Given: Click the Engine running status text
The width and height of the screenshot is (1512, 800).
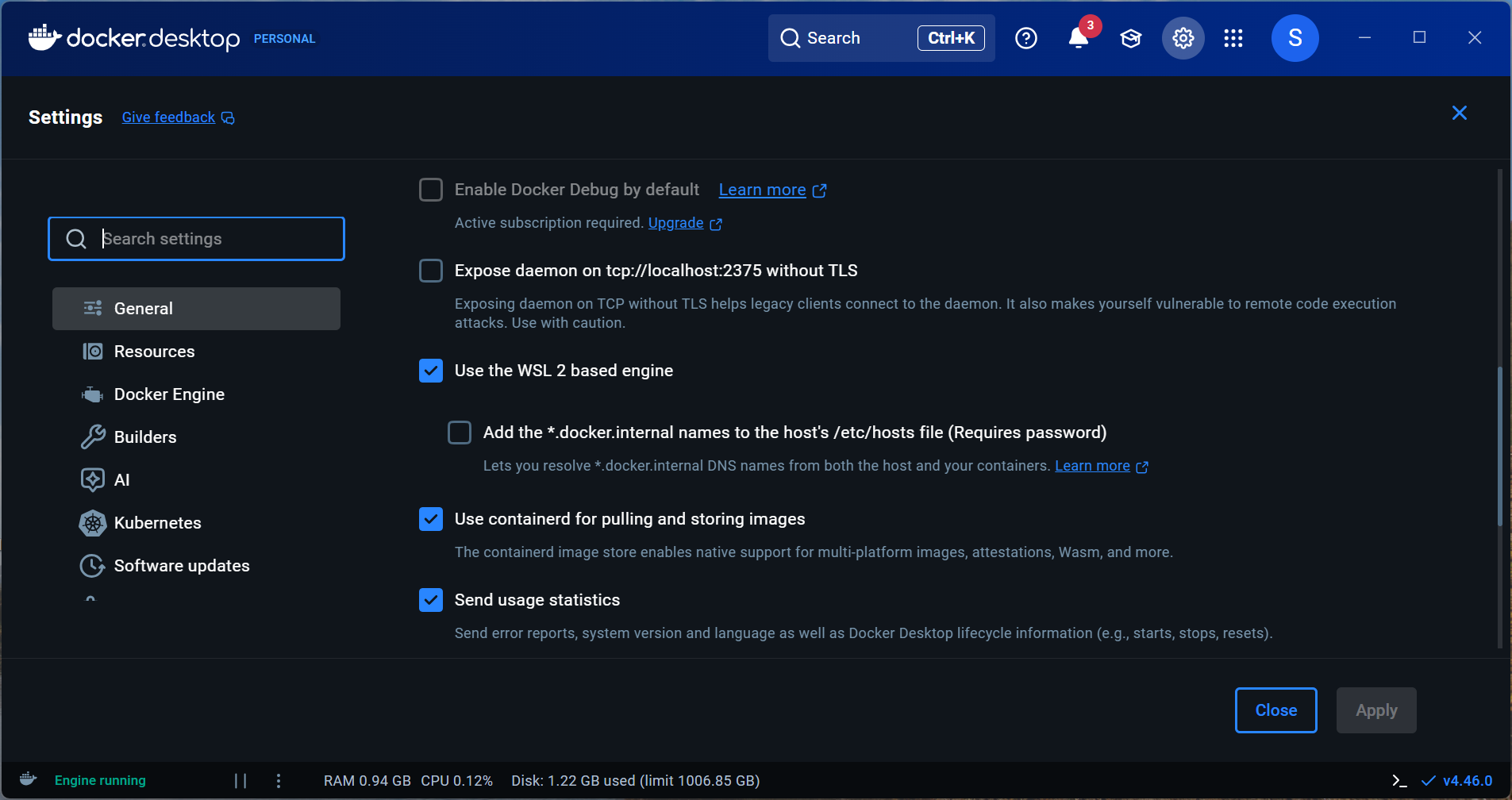Looking at the screenshot, I should click(100, 781).
